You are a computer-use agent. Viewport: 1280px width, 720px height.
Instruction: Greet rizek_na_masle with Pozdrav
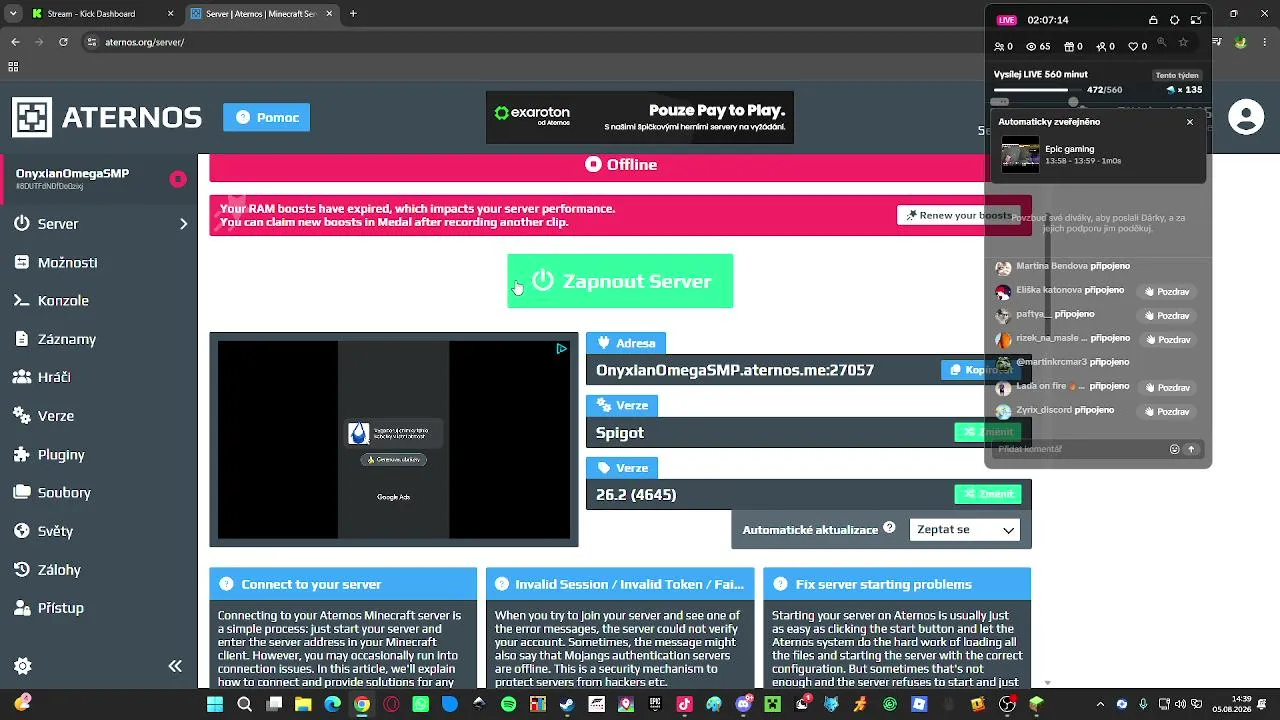(x=1167, y=340)
